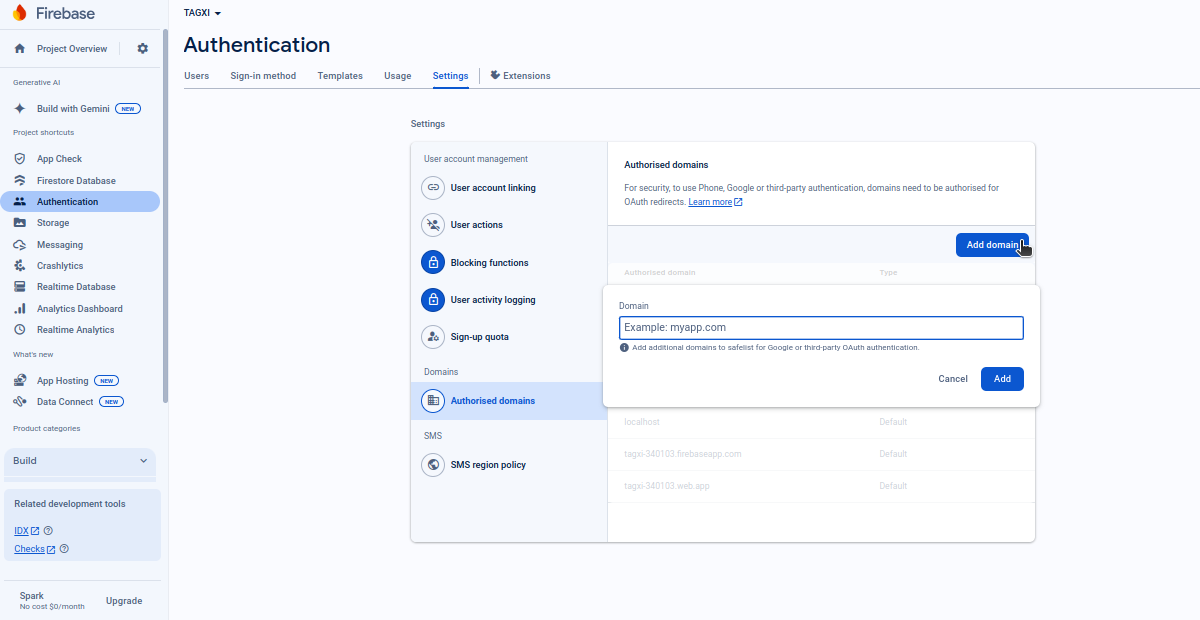Click inside the Domain input field

click(x=820, y=327)
